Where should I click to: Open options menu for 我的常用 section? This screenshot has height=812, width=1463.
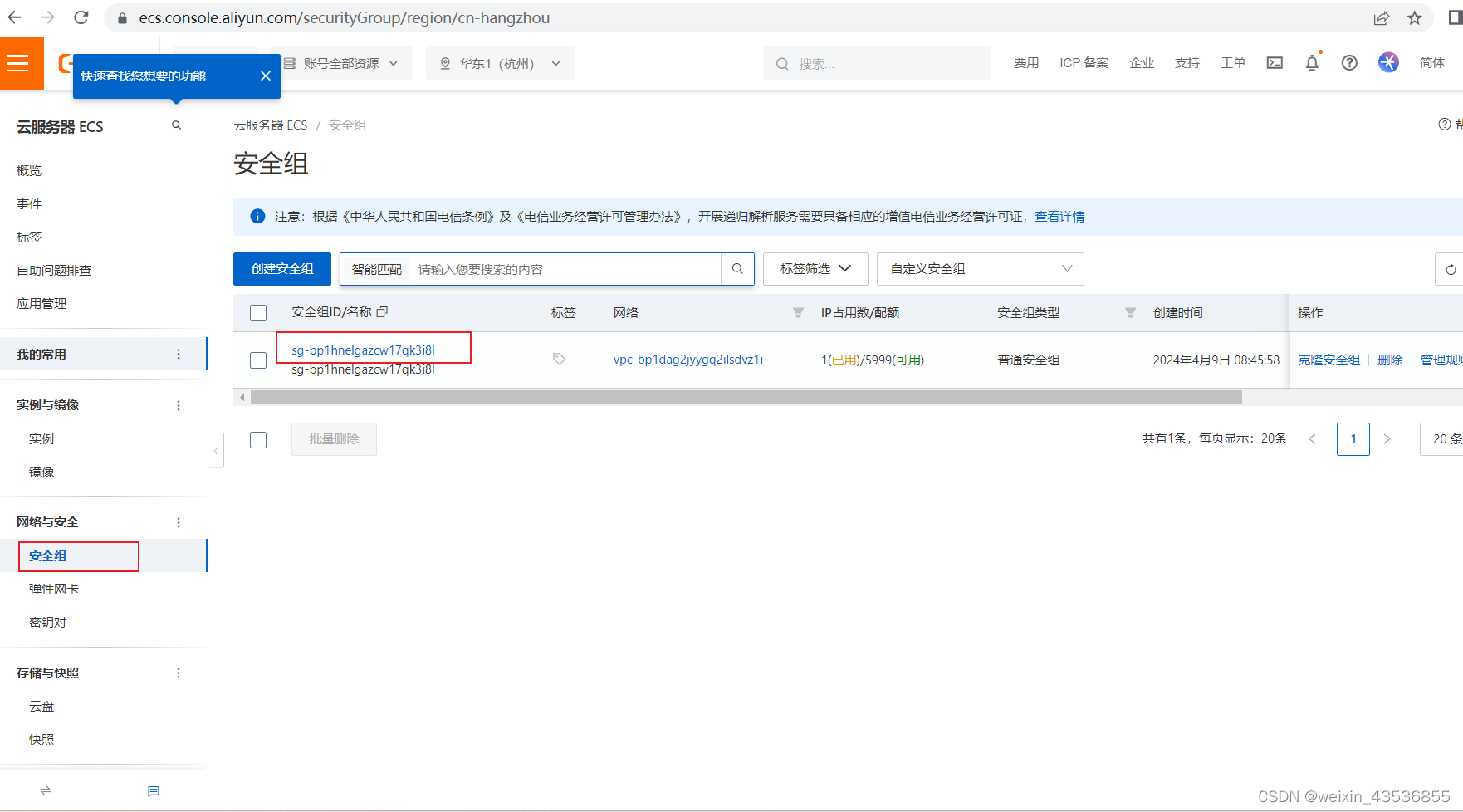tap(179, 355)
